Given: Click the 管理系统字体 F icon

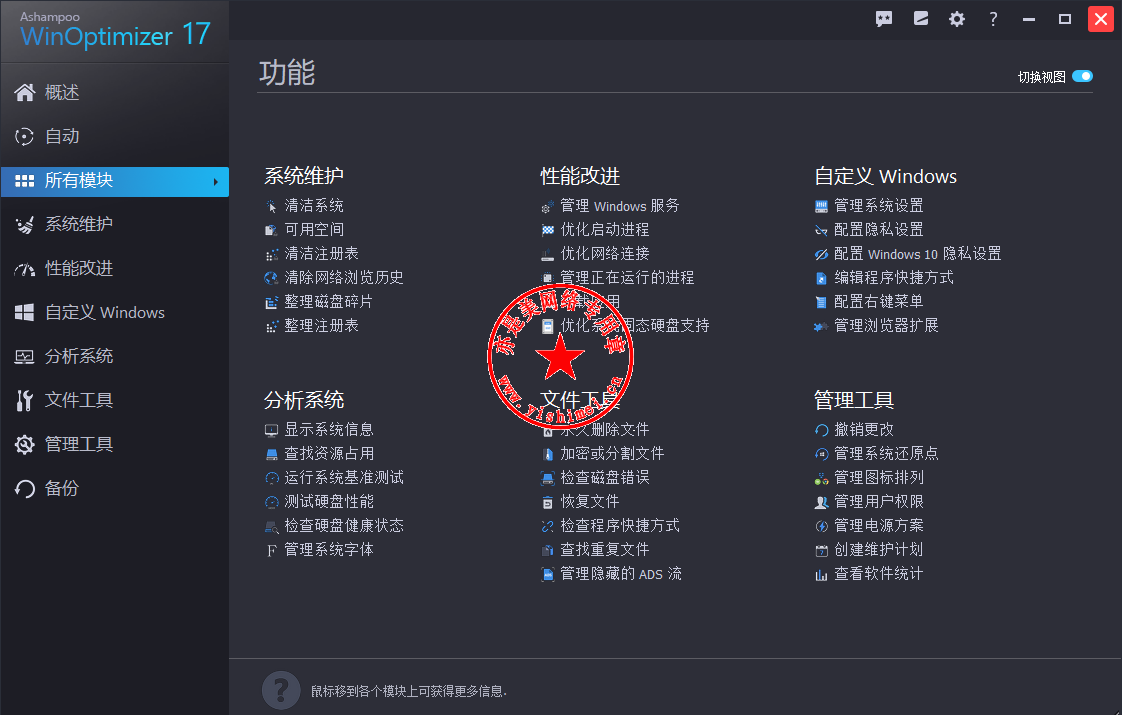Looking at the screenshot, I should (x=271, y=550).
